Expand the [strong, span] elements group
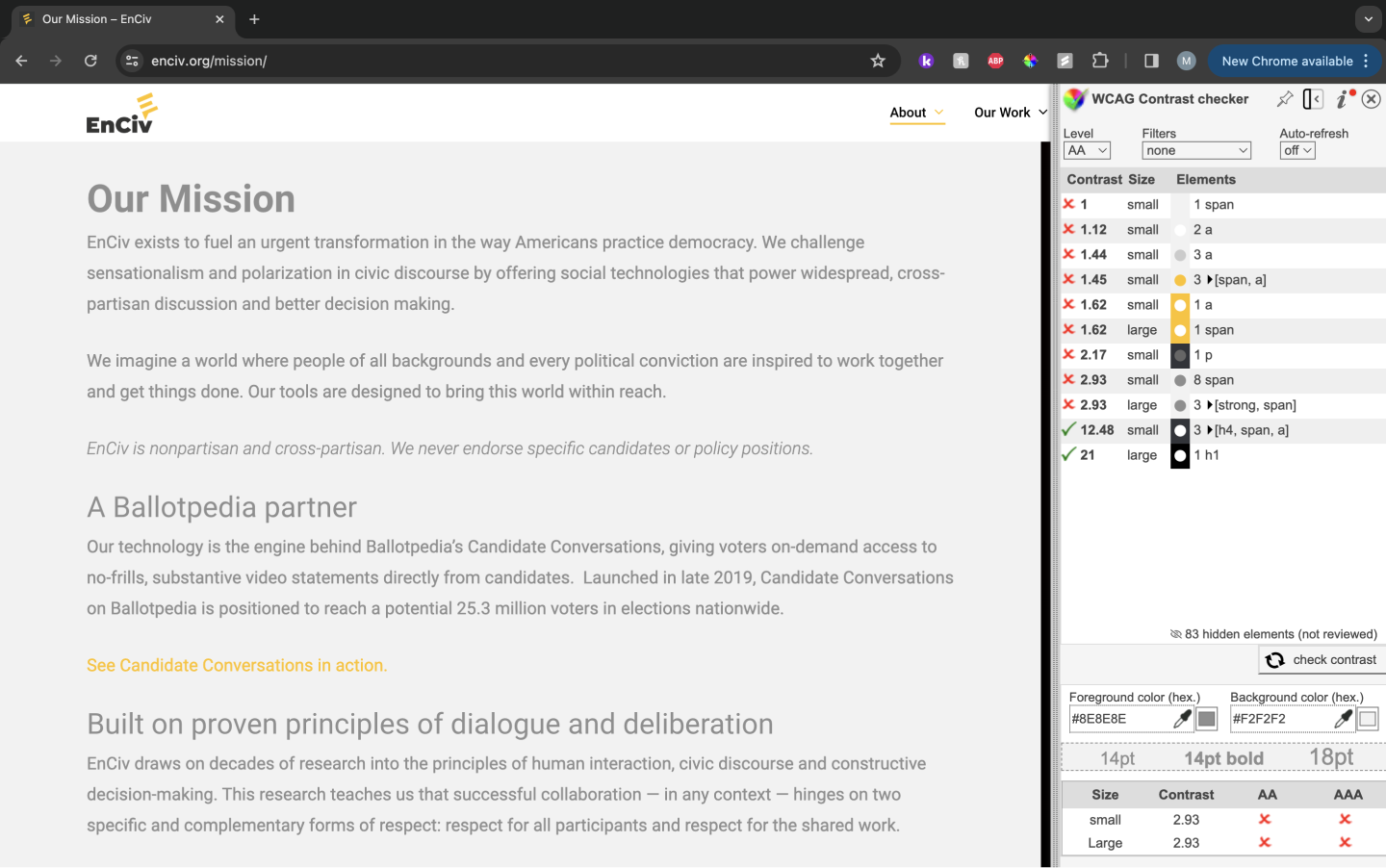Image resolution: width=1386 pixels, height=868 pixels. click(x=1210, y=405)
